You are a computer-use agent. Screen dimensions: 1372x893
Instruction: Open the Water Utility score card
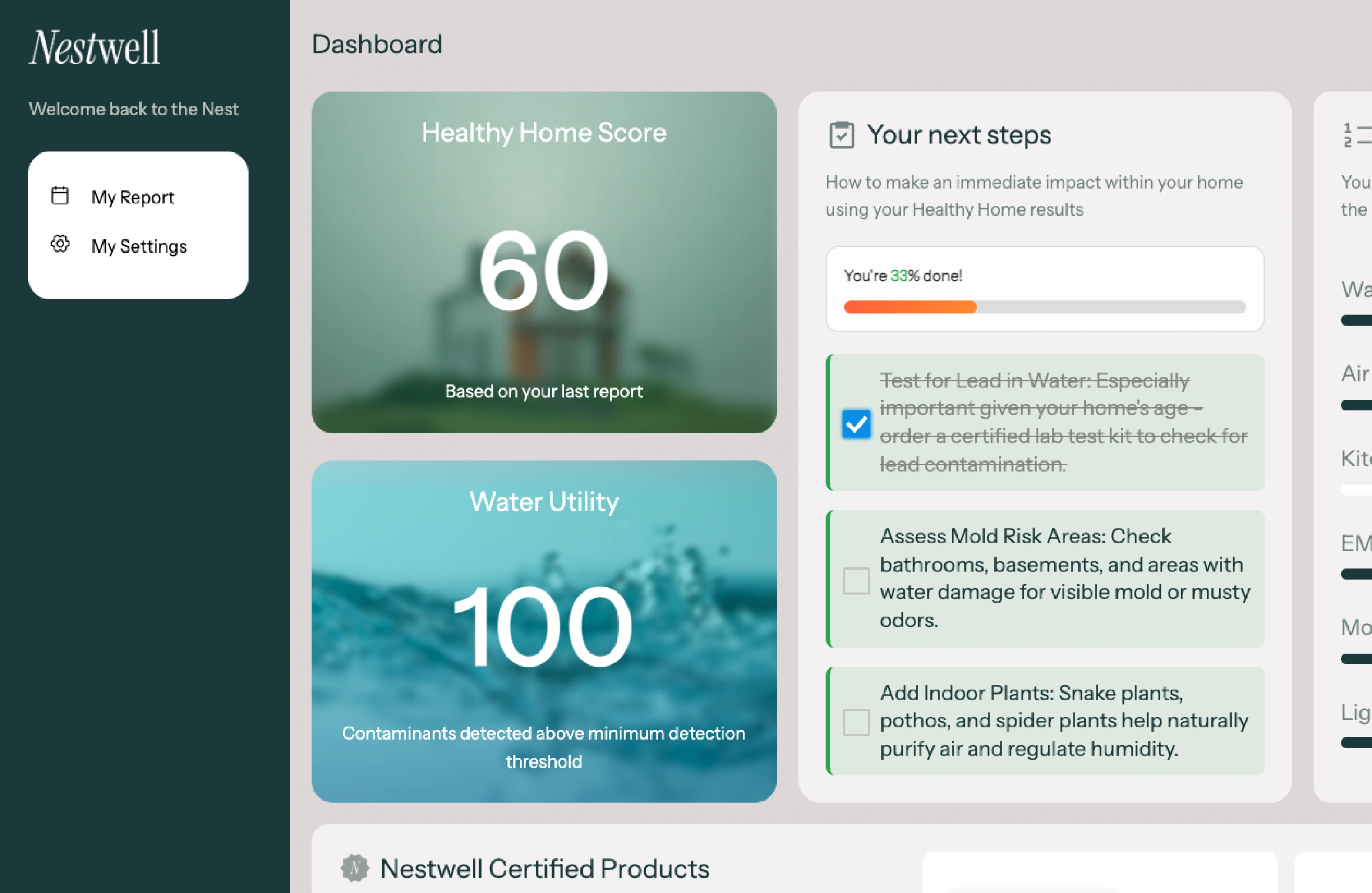pyautogui.click(x=543, y=631)
